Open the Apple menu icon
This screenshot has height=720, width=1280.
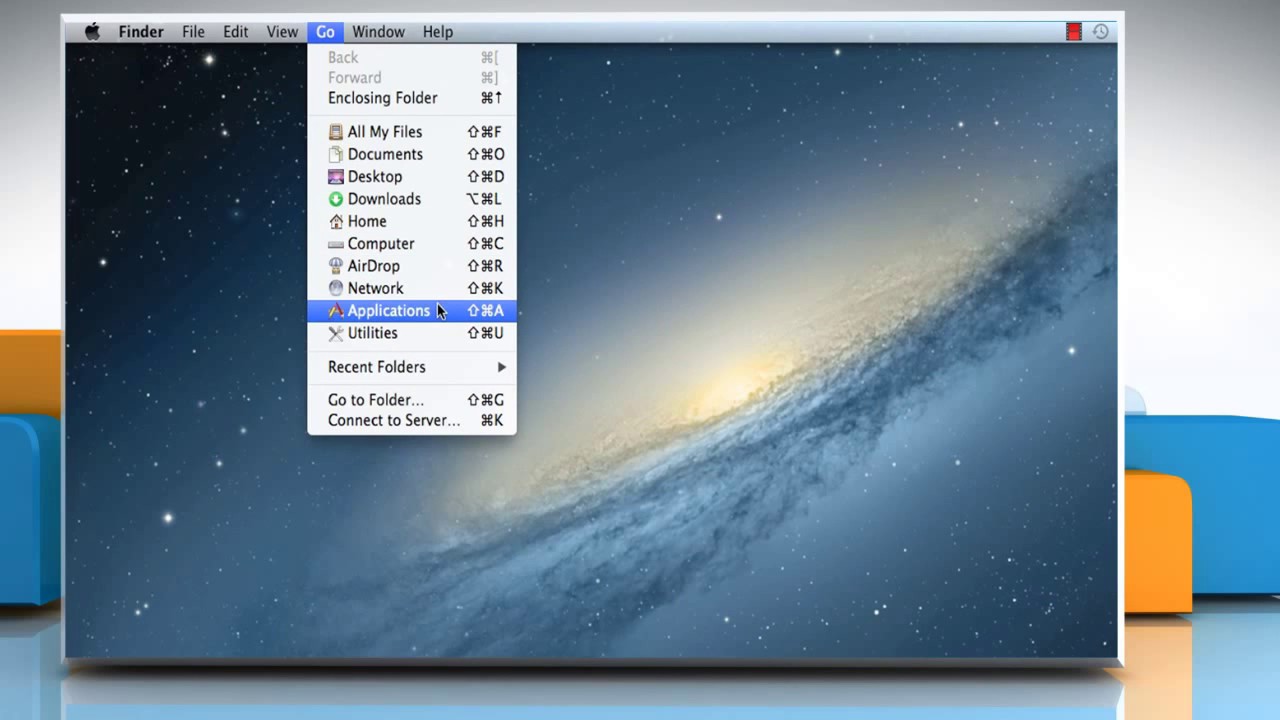coord(92,32)
